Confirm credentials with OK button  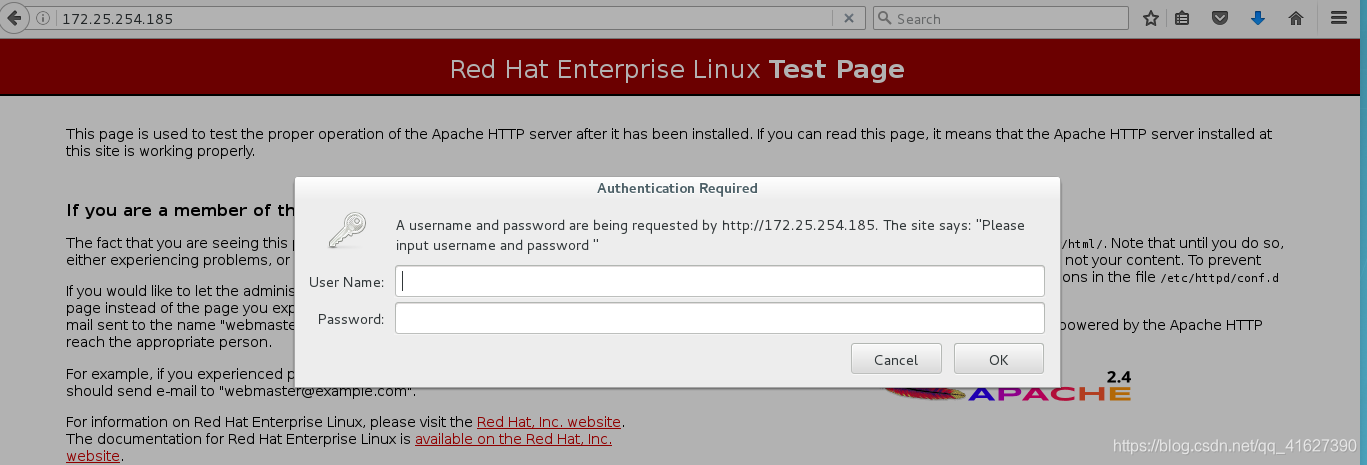coord(999,359)
